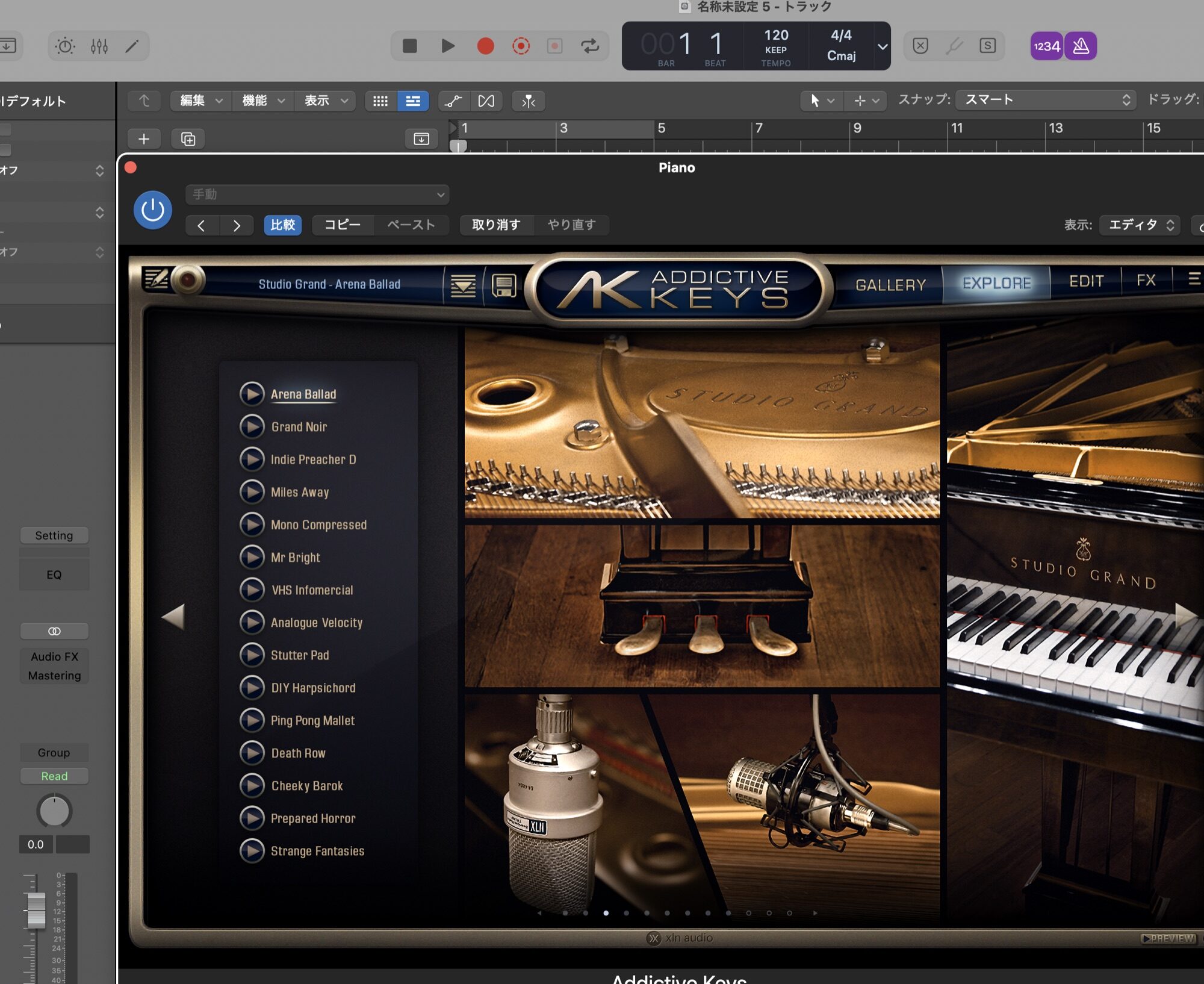
Task: Toggle the count-in 1234 button
Action: tap(1046, 46)
